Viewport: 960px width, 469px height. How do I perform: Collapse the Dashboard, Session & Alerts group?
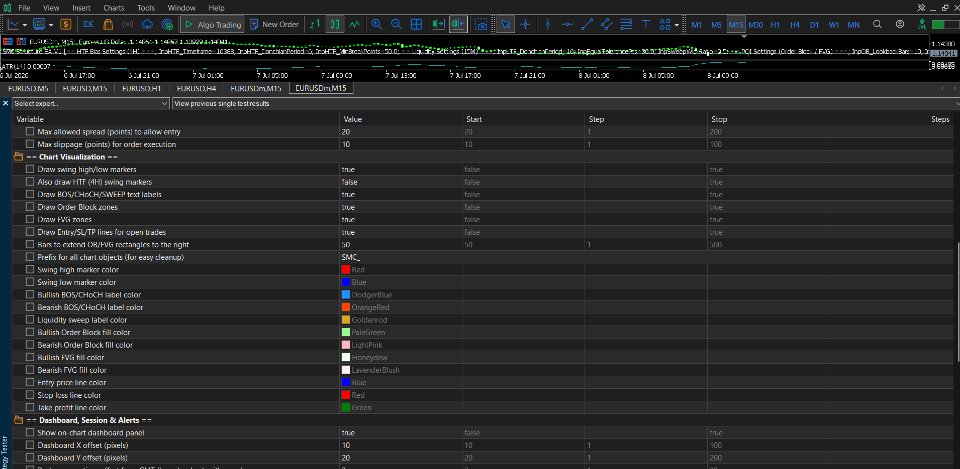pos(18,420)
